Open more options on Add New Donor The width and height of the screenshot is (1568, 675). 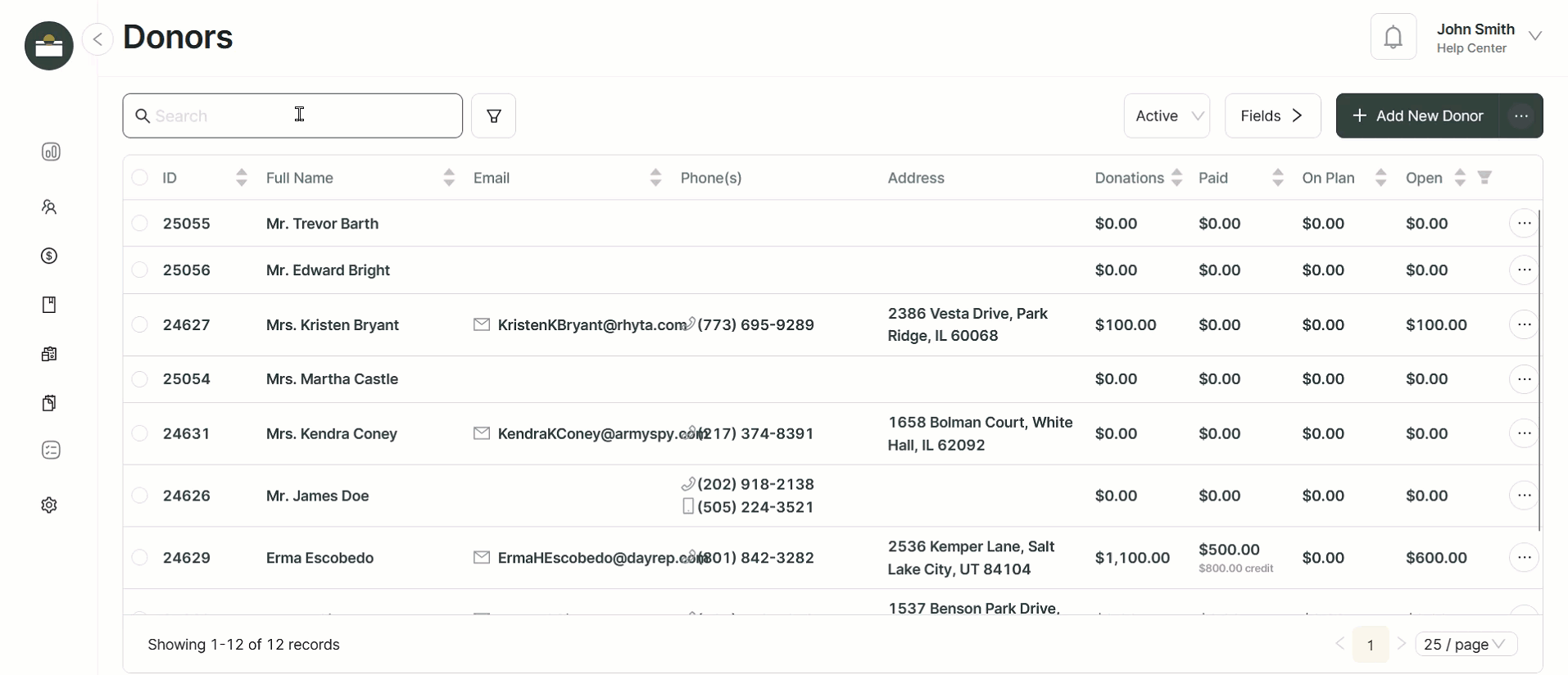[x=1521, y=116]
